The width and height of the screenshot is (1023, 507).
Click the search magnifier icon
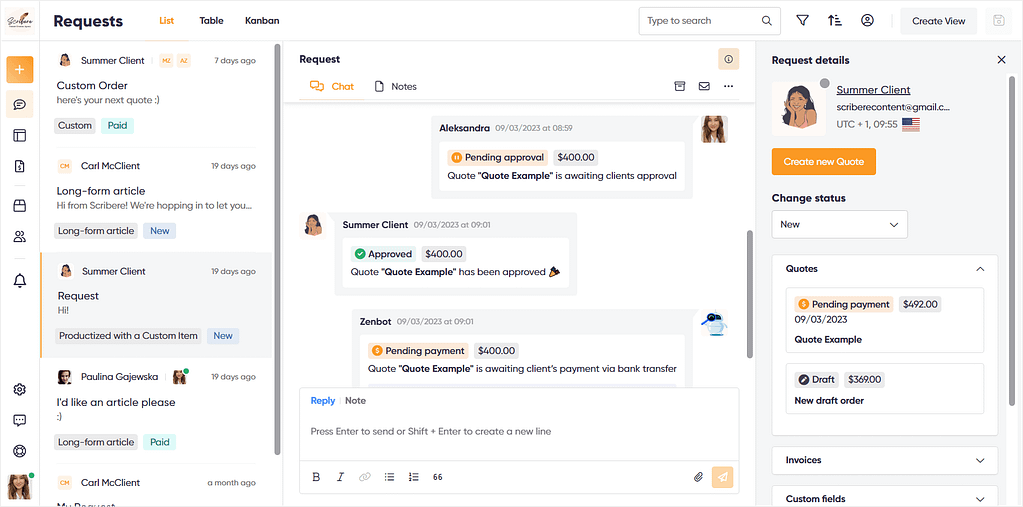pyautogui.click(x=767, y=21)
